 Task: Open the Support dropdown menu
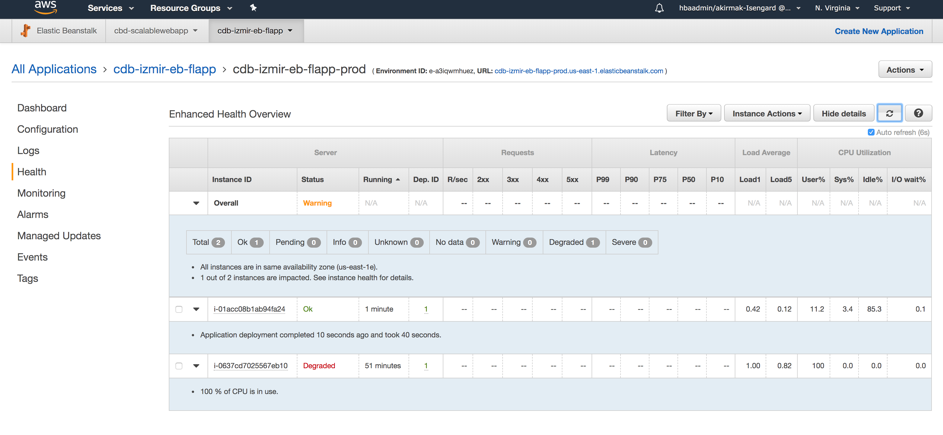coord(892,8)
